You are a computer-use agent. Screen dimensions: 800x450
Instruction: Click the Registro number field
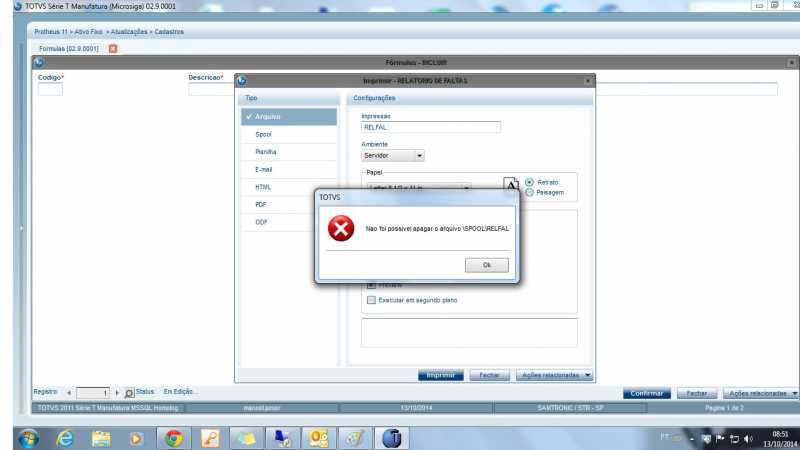(x=93, y=393)
